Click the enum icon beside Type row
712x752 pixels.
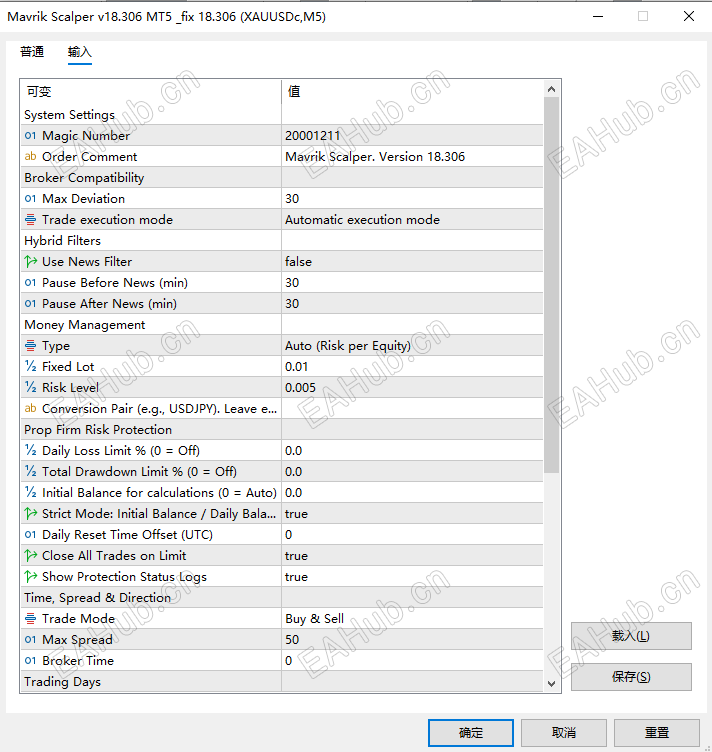coord(30,345)
